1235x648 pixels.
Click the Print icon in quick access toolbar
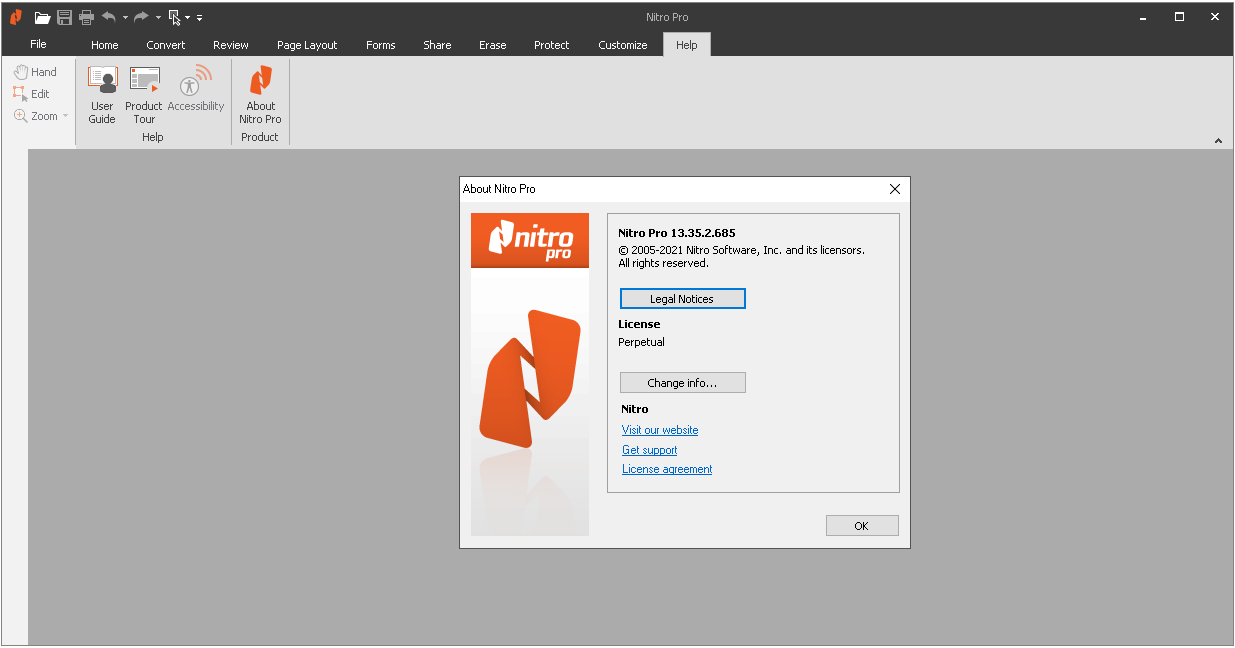(x=86, y=17)
